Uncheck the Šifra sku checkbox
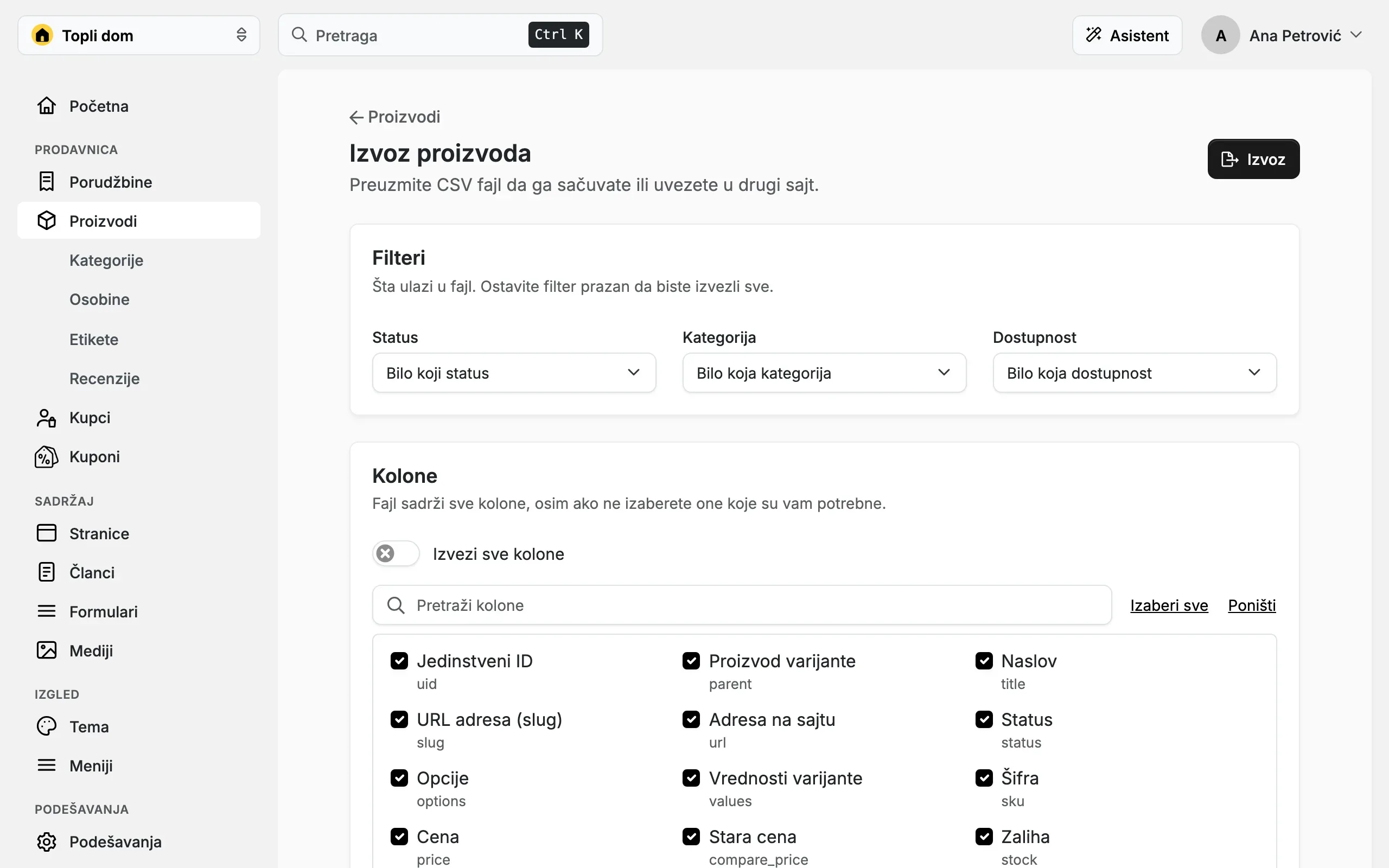Viewport: 1389px width, 868px height. pos(984,778)
